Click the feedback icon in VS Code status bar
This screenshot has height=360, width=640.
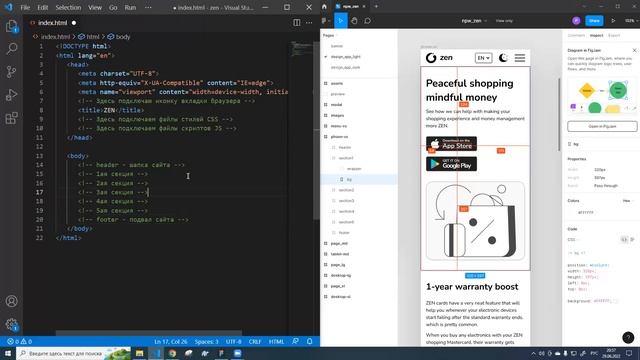coord(296,341)
